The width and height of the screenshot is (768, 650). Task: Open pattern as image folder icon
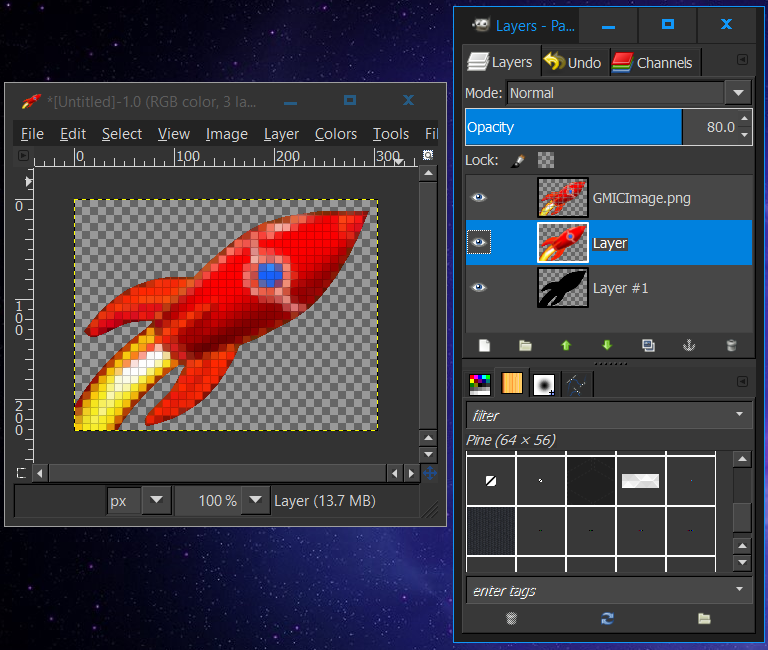704,619
